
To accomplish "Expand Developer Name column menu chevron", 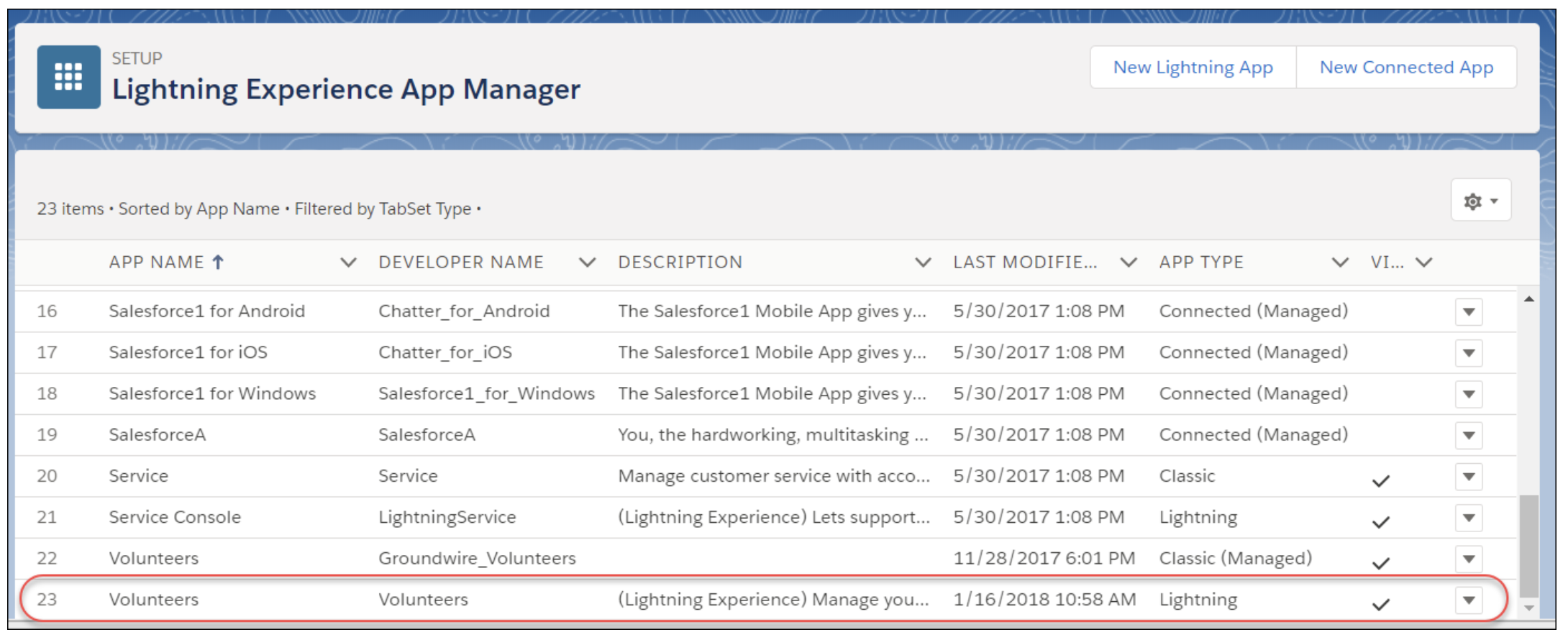I will click(588, 262).
